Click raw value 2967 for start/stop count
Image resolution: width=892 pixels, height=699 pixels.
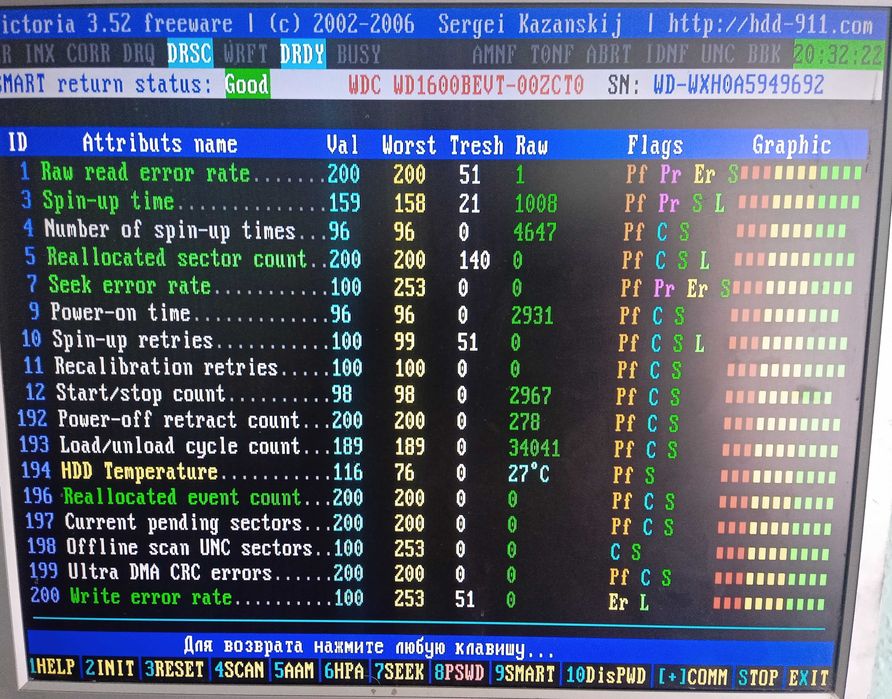pyautogui.click(x=530, y=396)
